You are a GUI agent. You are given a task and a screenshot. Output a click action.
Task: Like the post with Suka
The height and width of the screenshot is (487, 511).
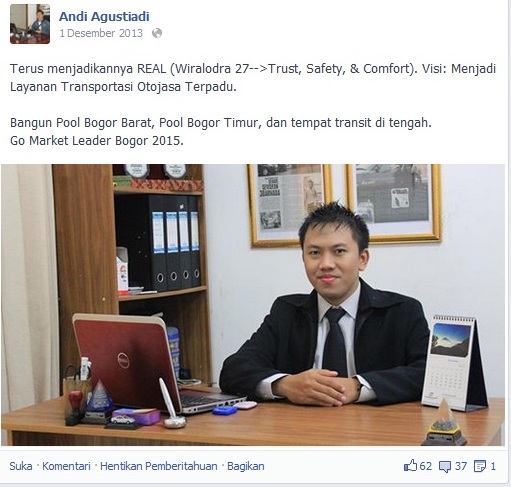click(x=21, y=466)
